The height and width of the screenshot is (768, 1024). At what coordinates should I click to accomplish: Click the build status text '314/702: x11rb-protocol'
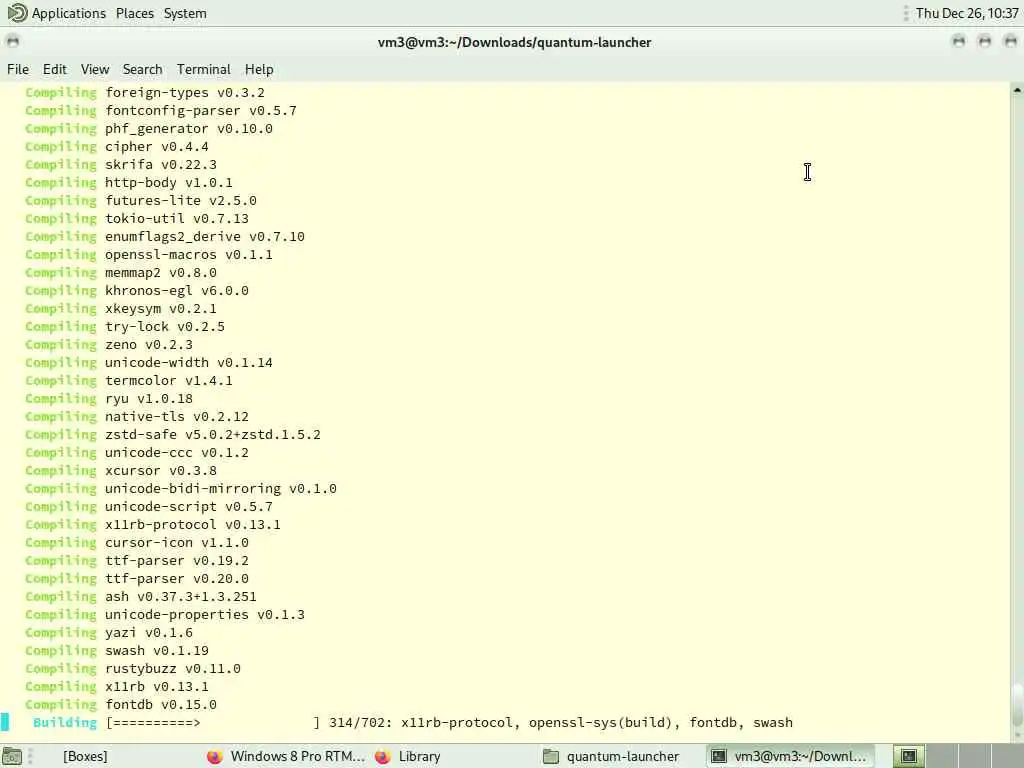421,723
